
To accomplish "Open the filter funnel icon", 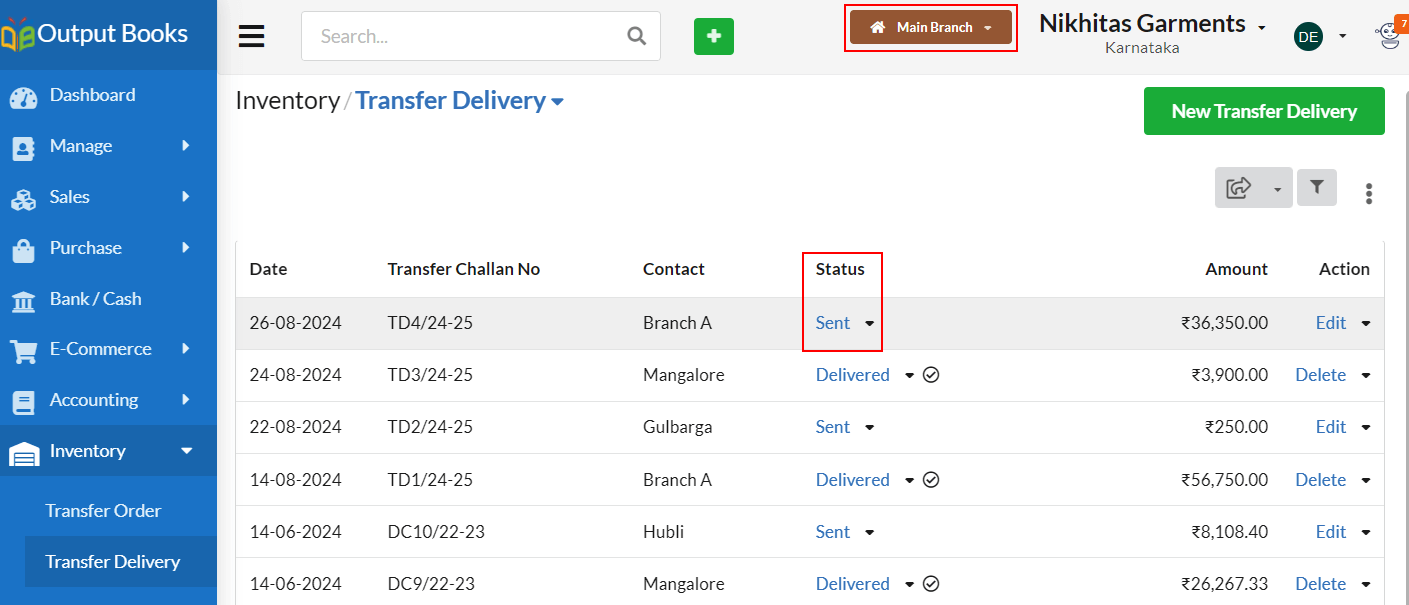I will (1317, 187).
